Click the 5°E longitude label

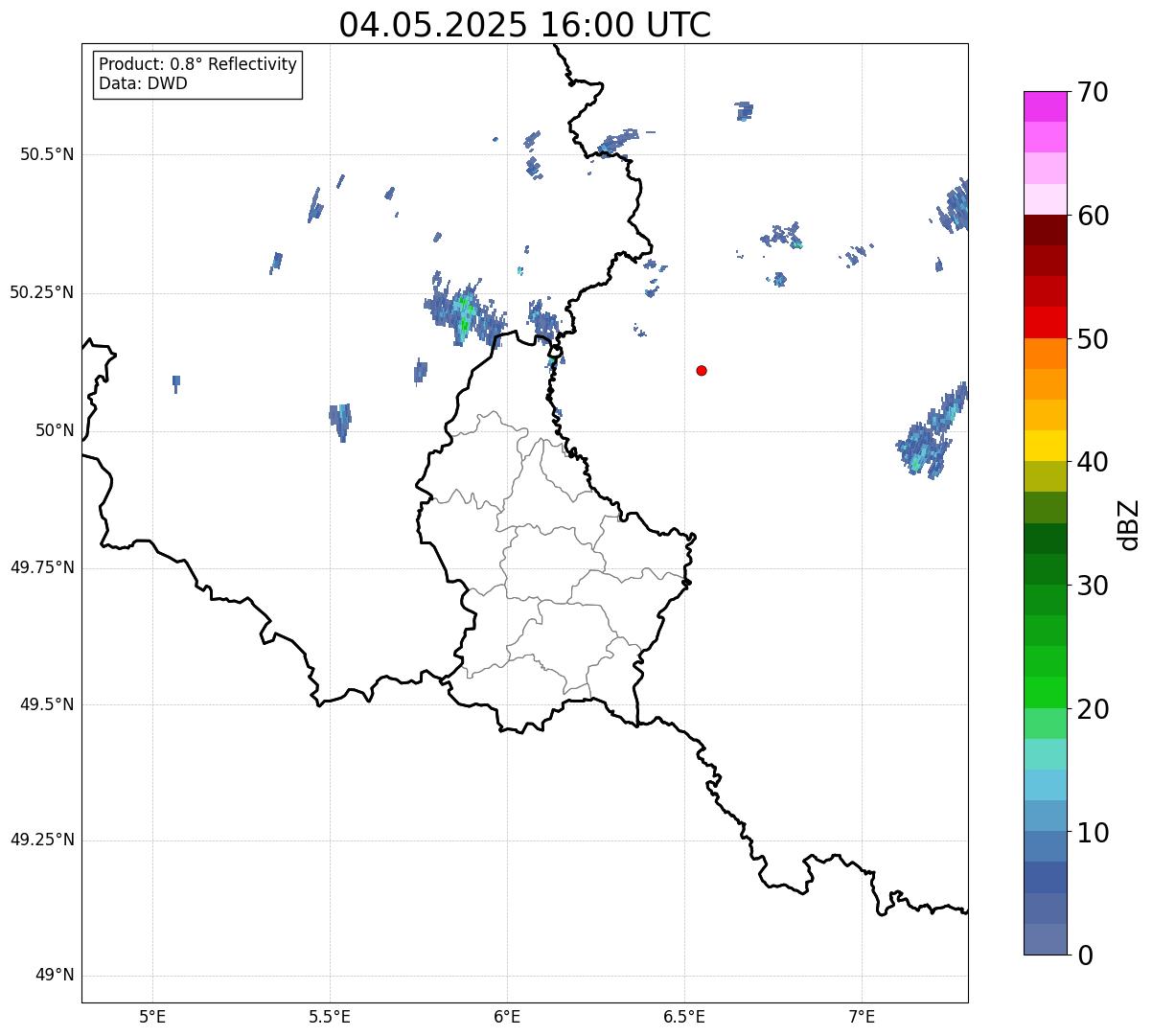[152, 1016]
